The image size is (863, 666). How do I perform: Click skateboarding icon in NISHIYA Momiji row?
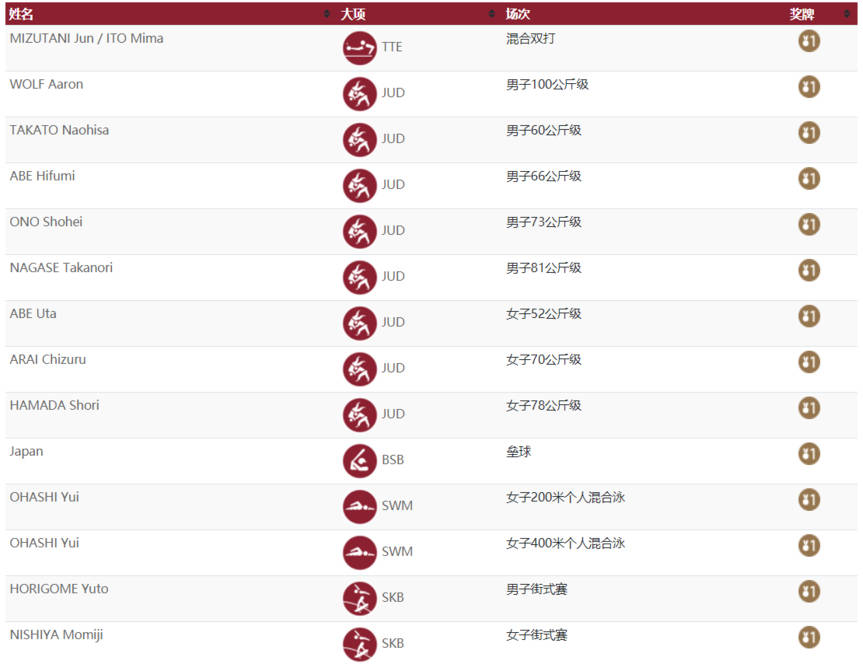click(359, 644)
